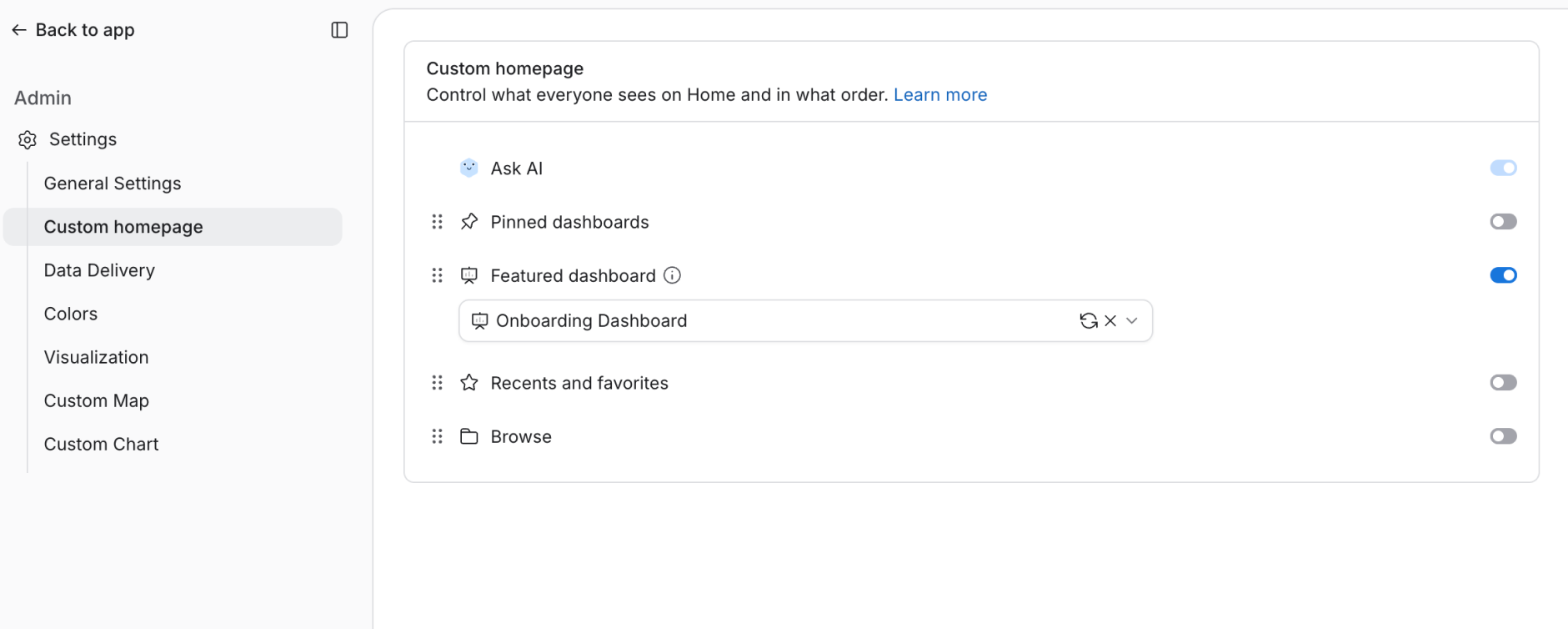Click the info icon next to Featured dashboard
Image resolution: width=1568 pixels, height=629 pixels.
[x=672, y=275]
